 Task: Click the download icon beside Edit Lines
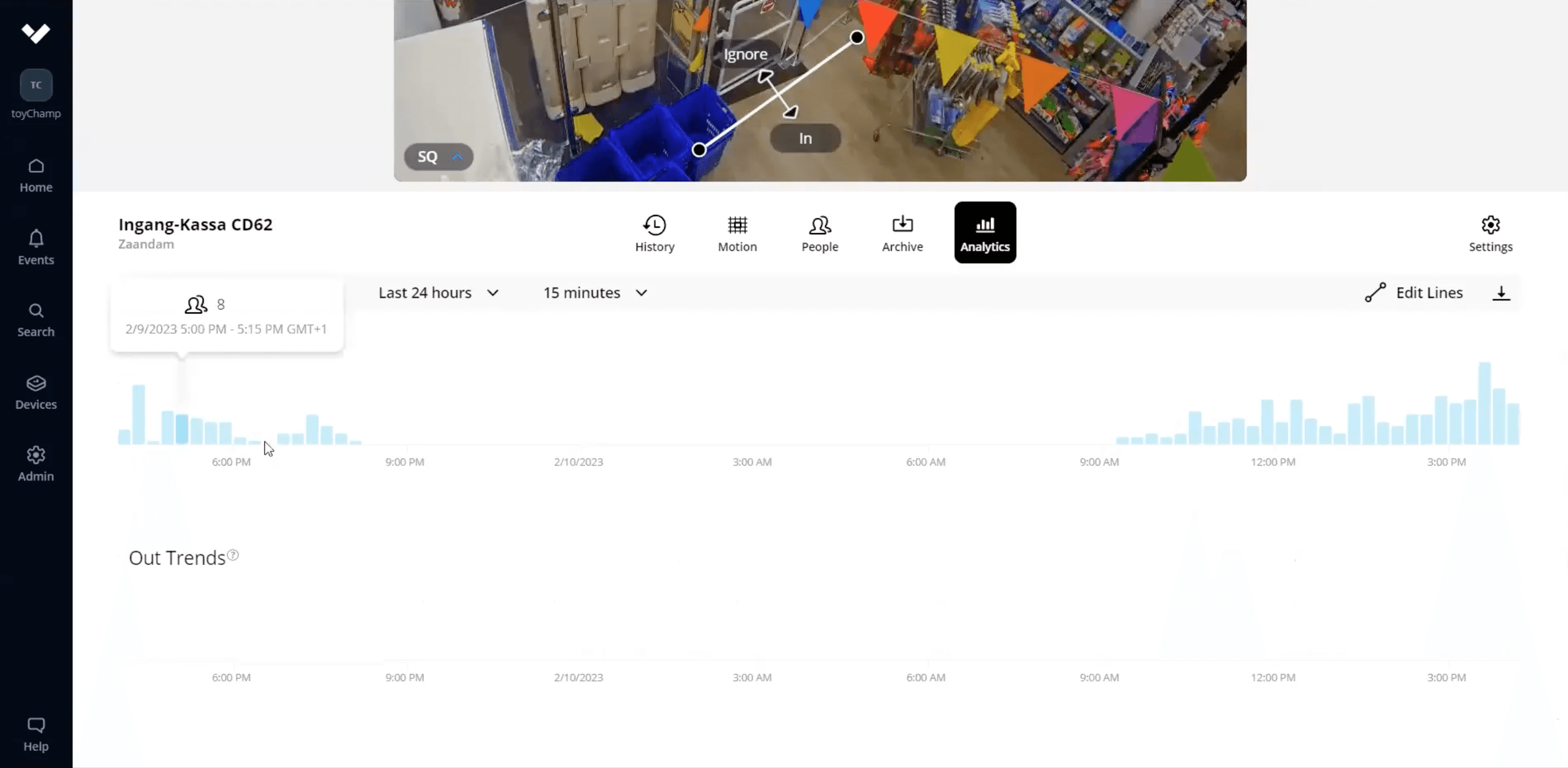[1500, 293]
